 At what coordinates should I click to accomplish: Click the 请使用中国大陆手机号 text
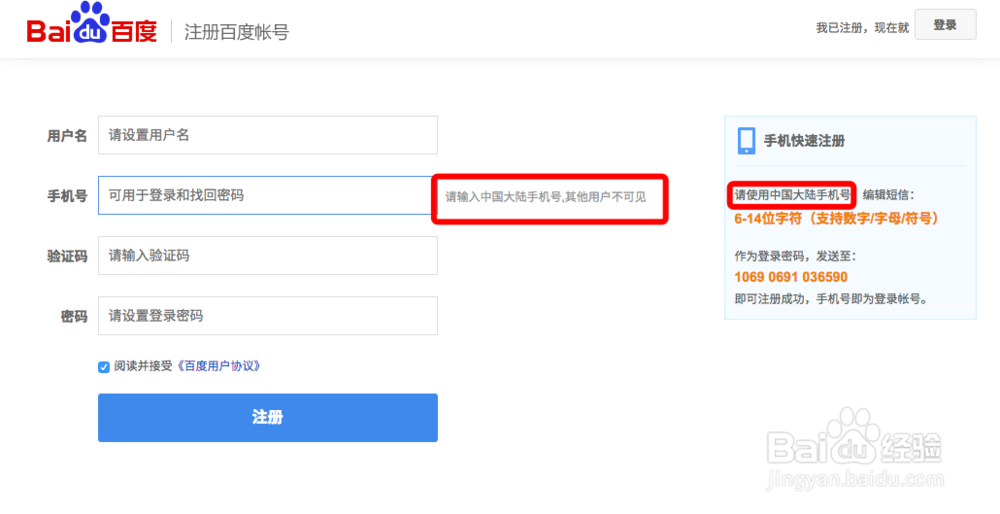click(x=793, y=195)
